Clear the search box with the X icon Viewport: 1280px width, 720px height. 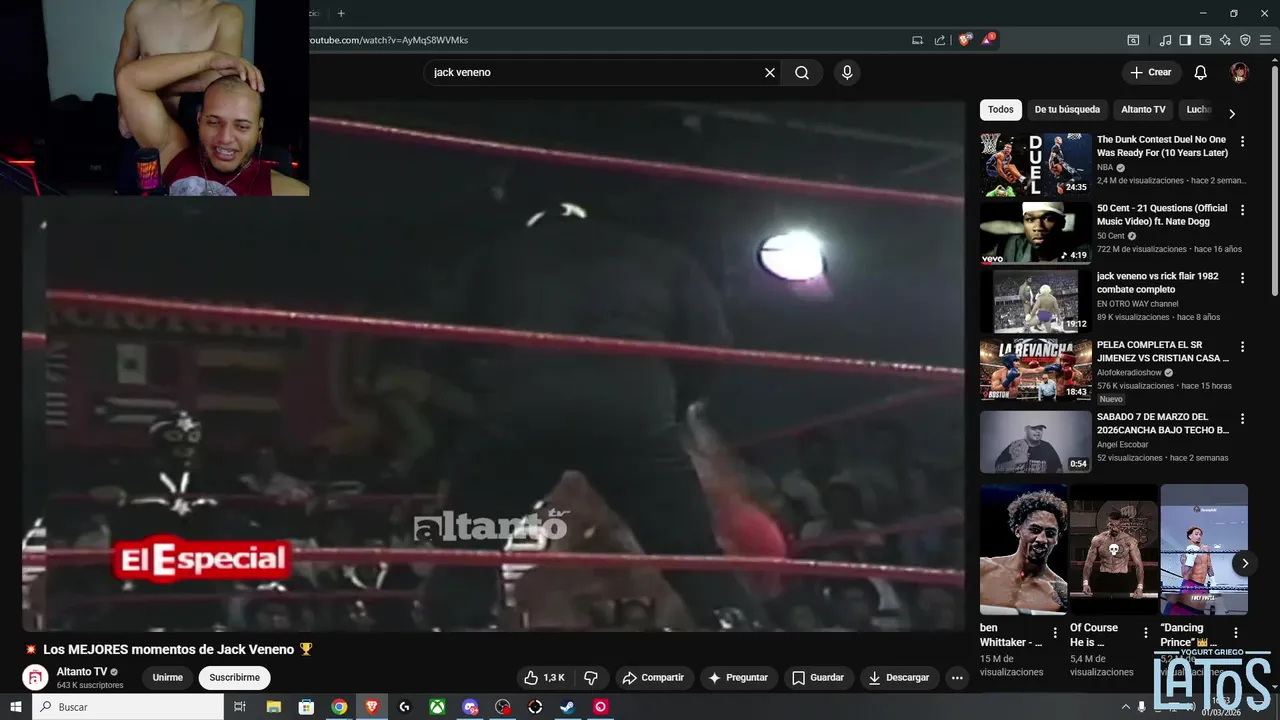(x=770, y=73)
